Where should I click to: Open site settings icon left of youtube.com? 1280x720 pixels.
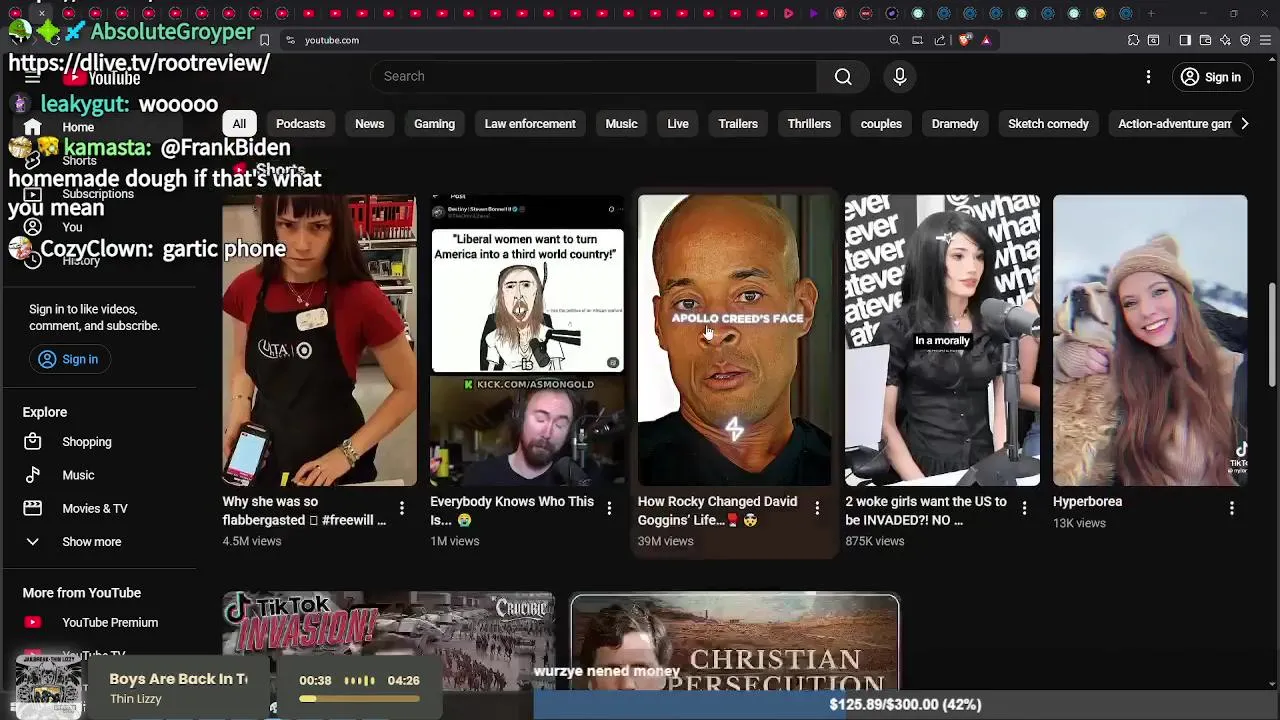point(290,40)
